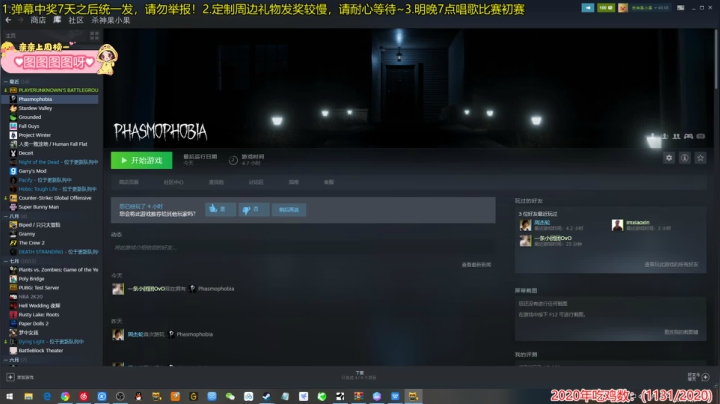Open the game info icon
The image size is (720, 404).
(x=684, y=158)
